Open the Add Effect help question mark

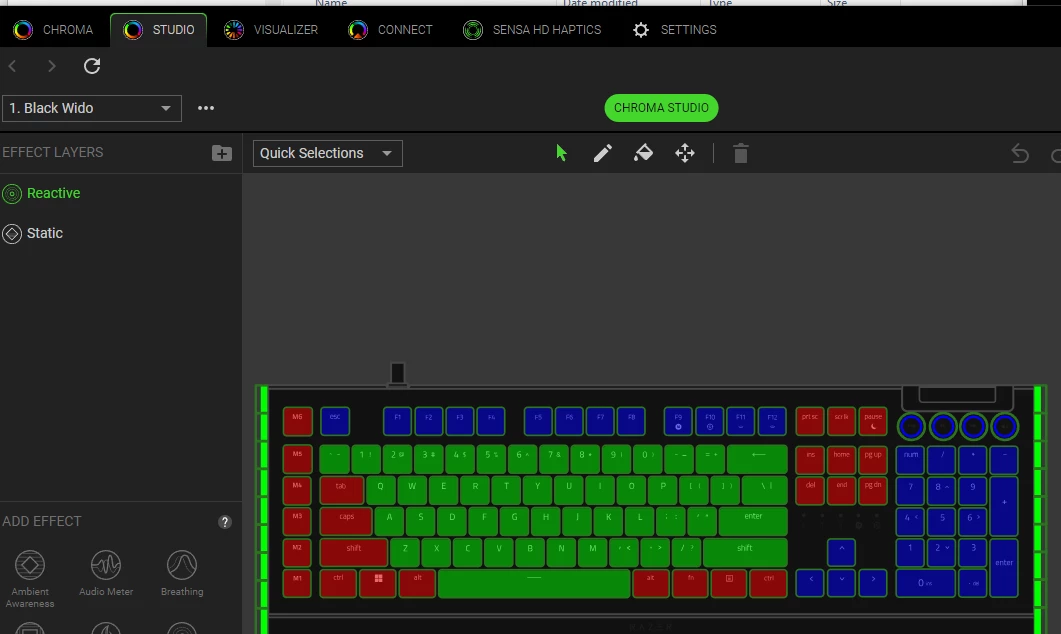(225, 522)
